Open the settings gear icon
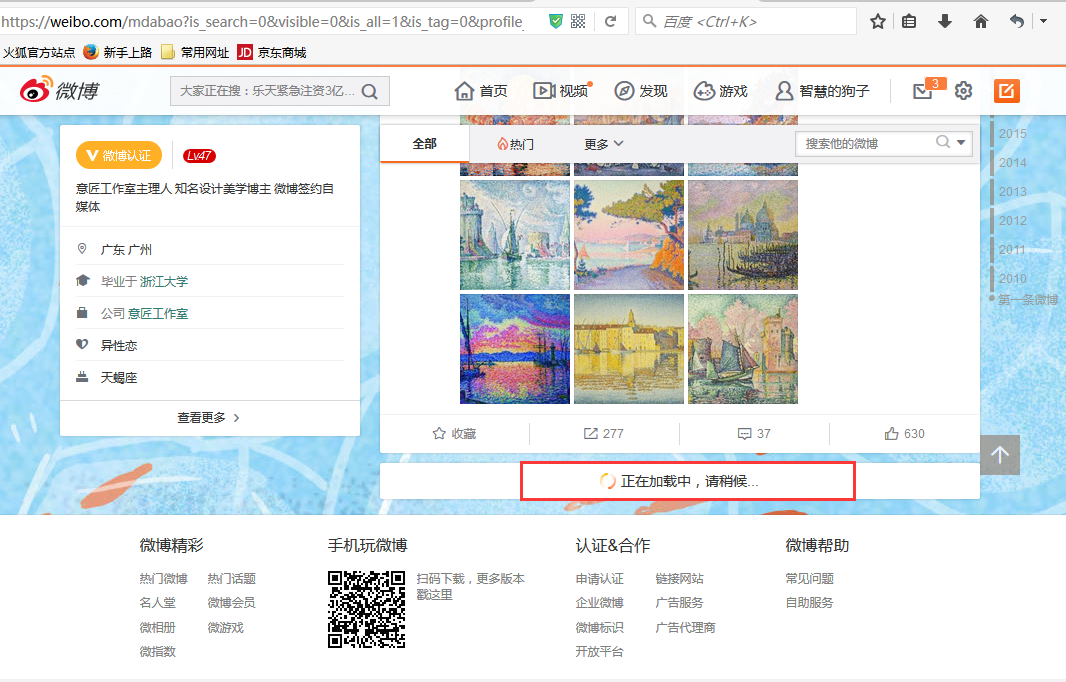 pyautogui.click(x=963, y=90)
